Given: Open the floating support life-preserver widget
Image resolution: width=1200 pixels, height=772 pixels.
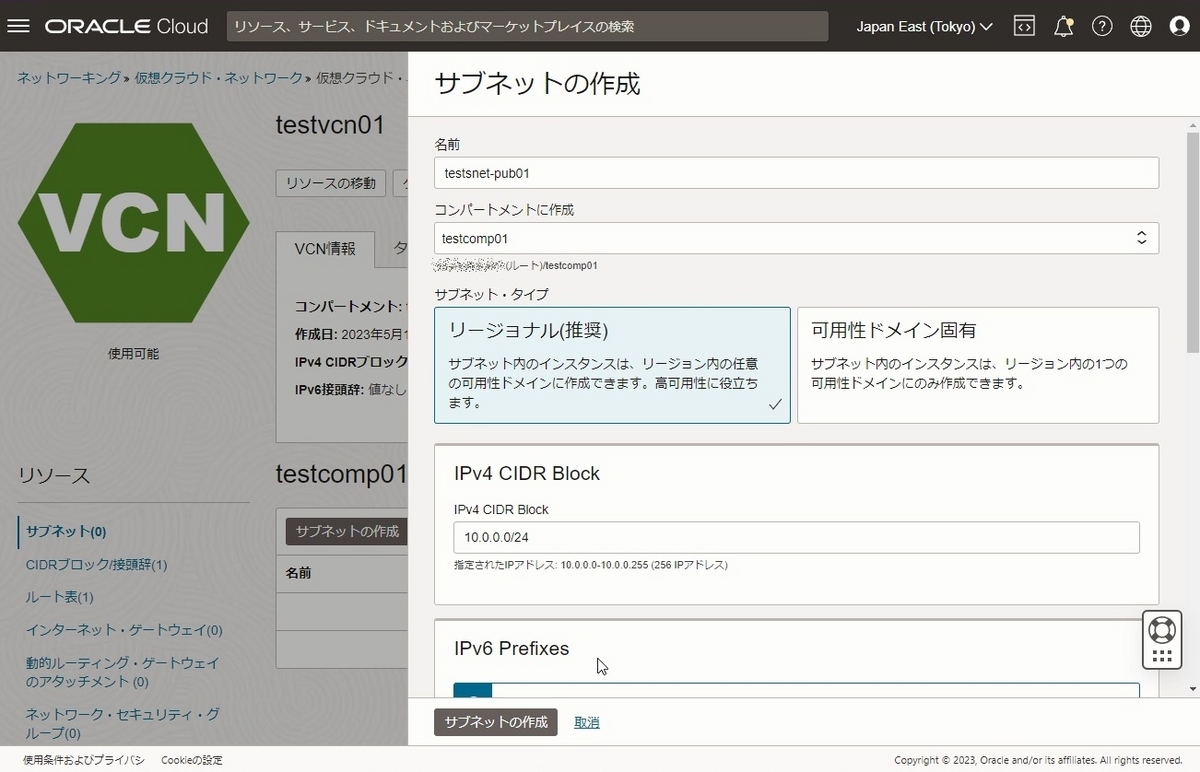Looking at the screenshot, I should click(x=1161, y=629).
